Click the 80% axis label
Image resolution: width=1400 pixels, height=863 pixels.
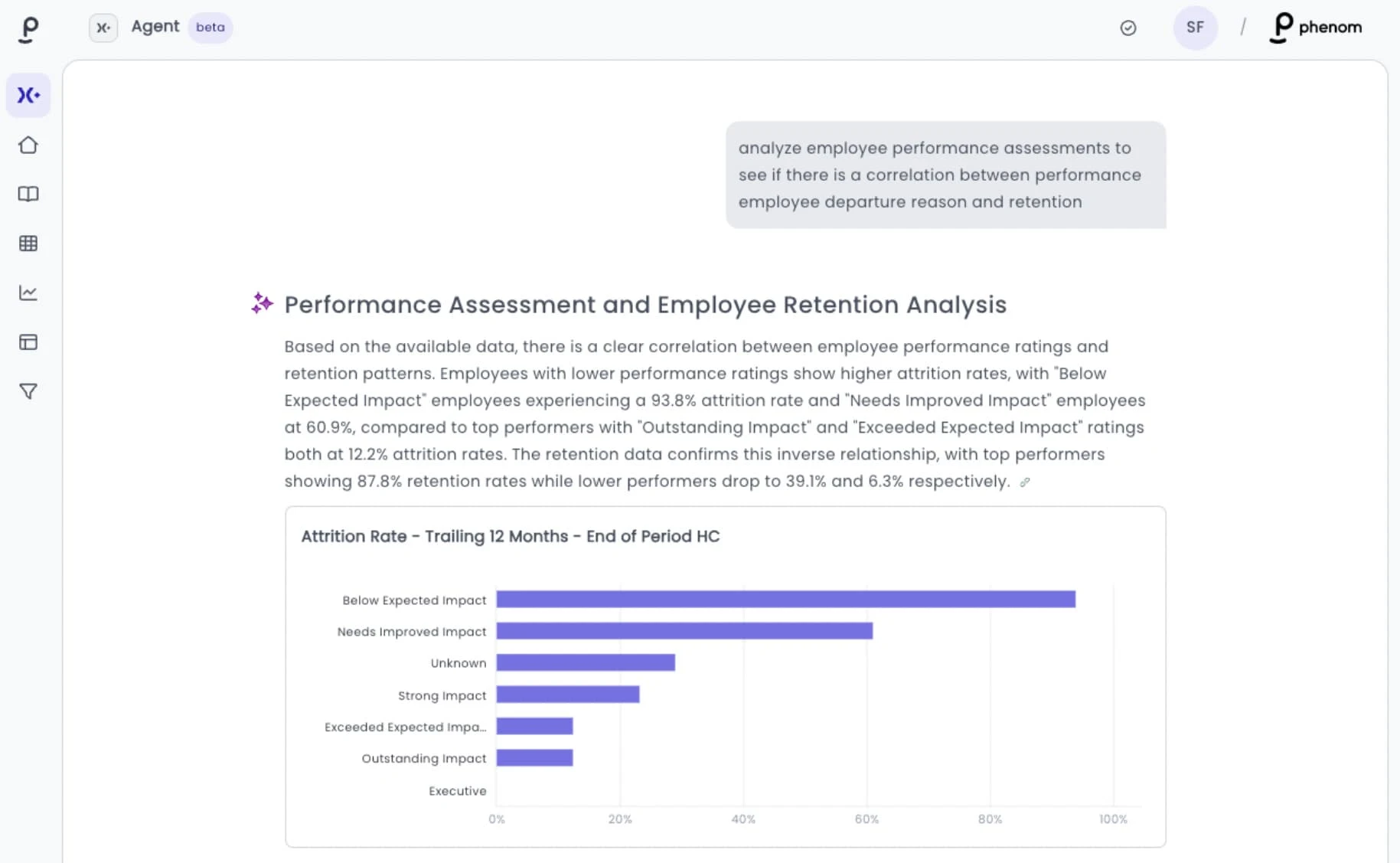tap(990, 819)
